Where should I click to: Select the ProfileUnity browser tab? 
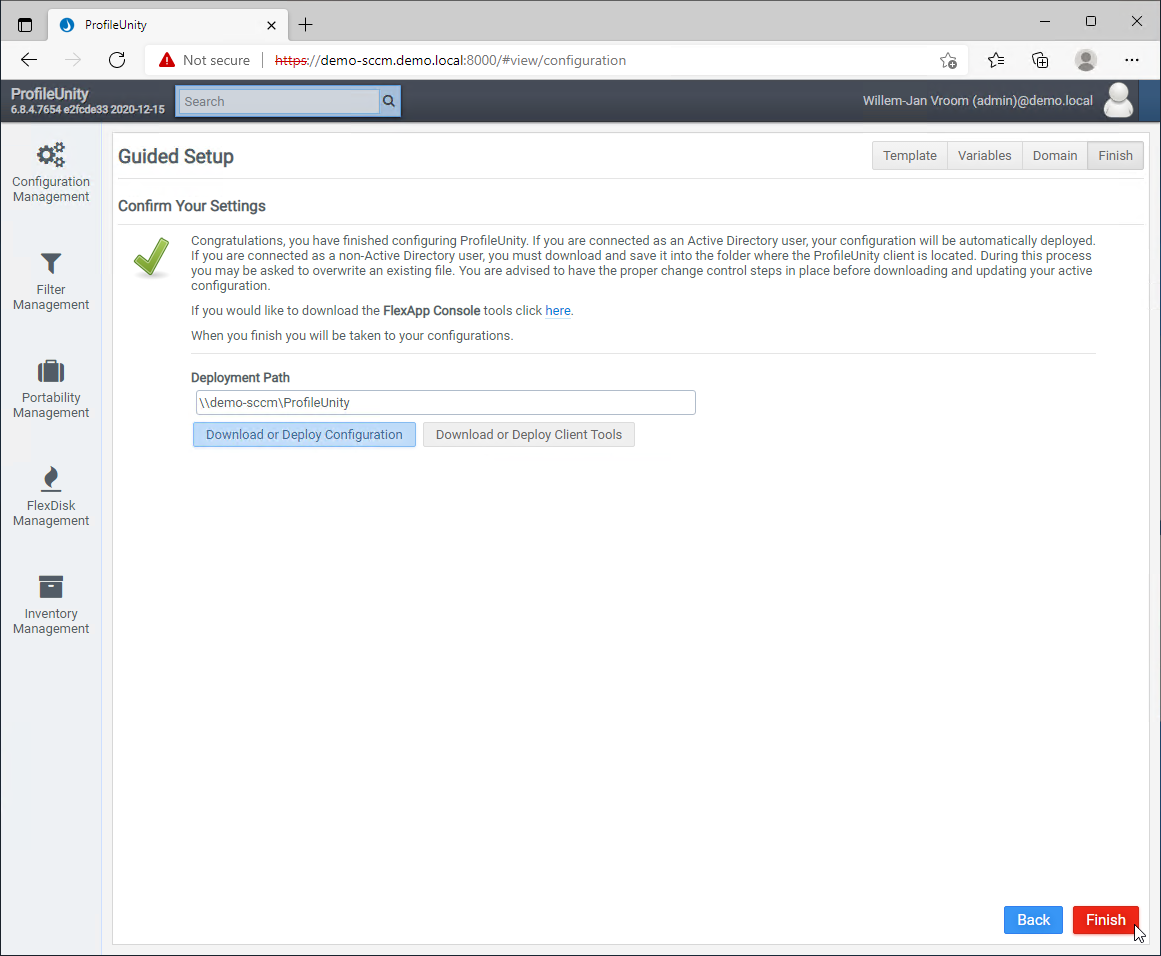(x=167, y=24)
